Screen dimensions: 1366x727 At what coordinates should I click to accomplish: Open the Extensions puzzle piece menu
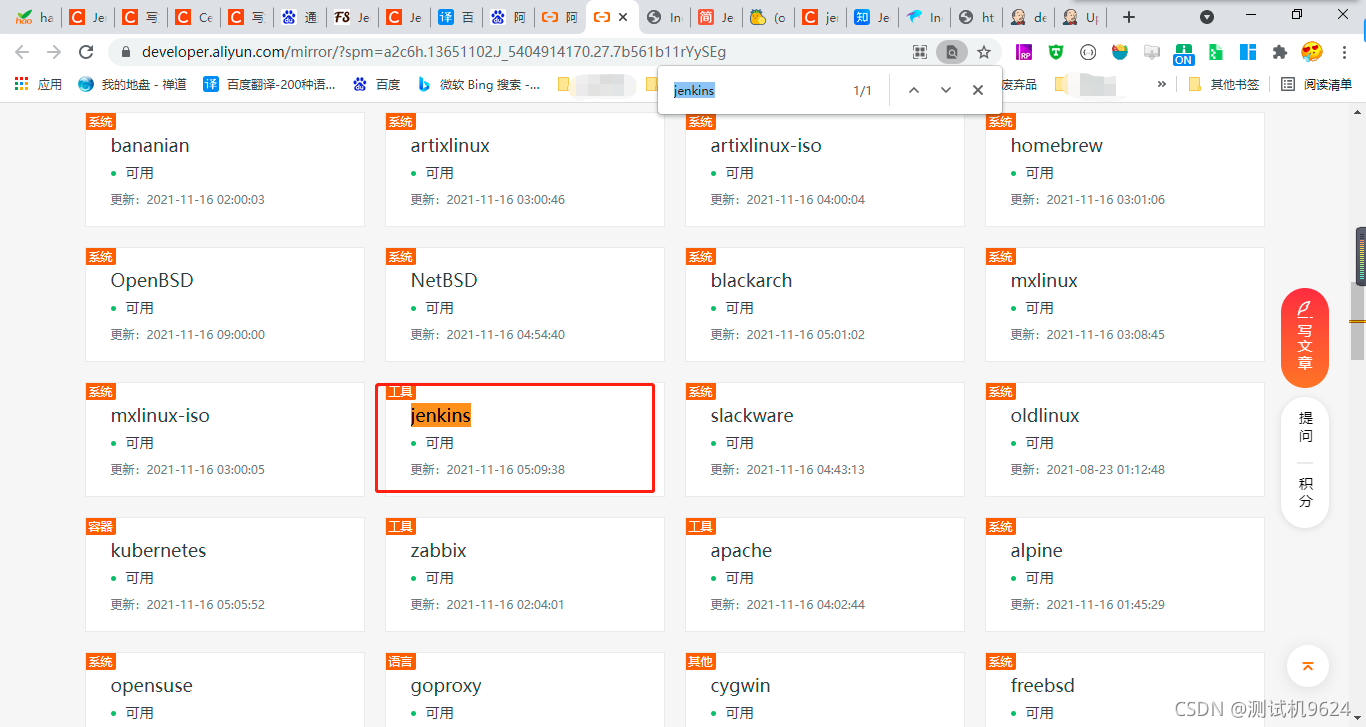tap(1280, 52)
